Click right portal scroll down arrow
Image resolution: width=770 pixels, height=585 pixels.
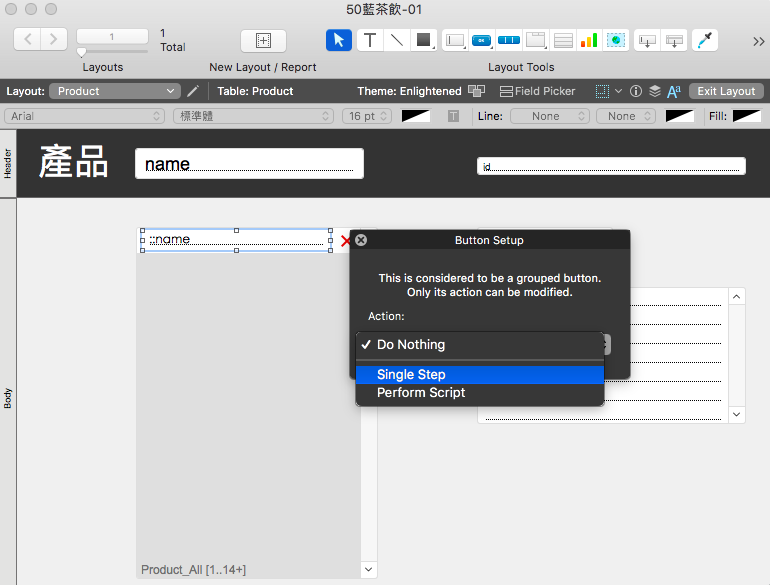737,414
